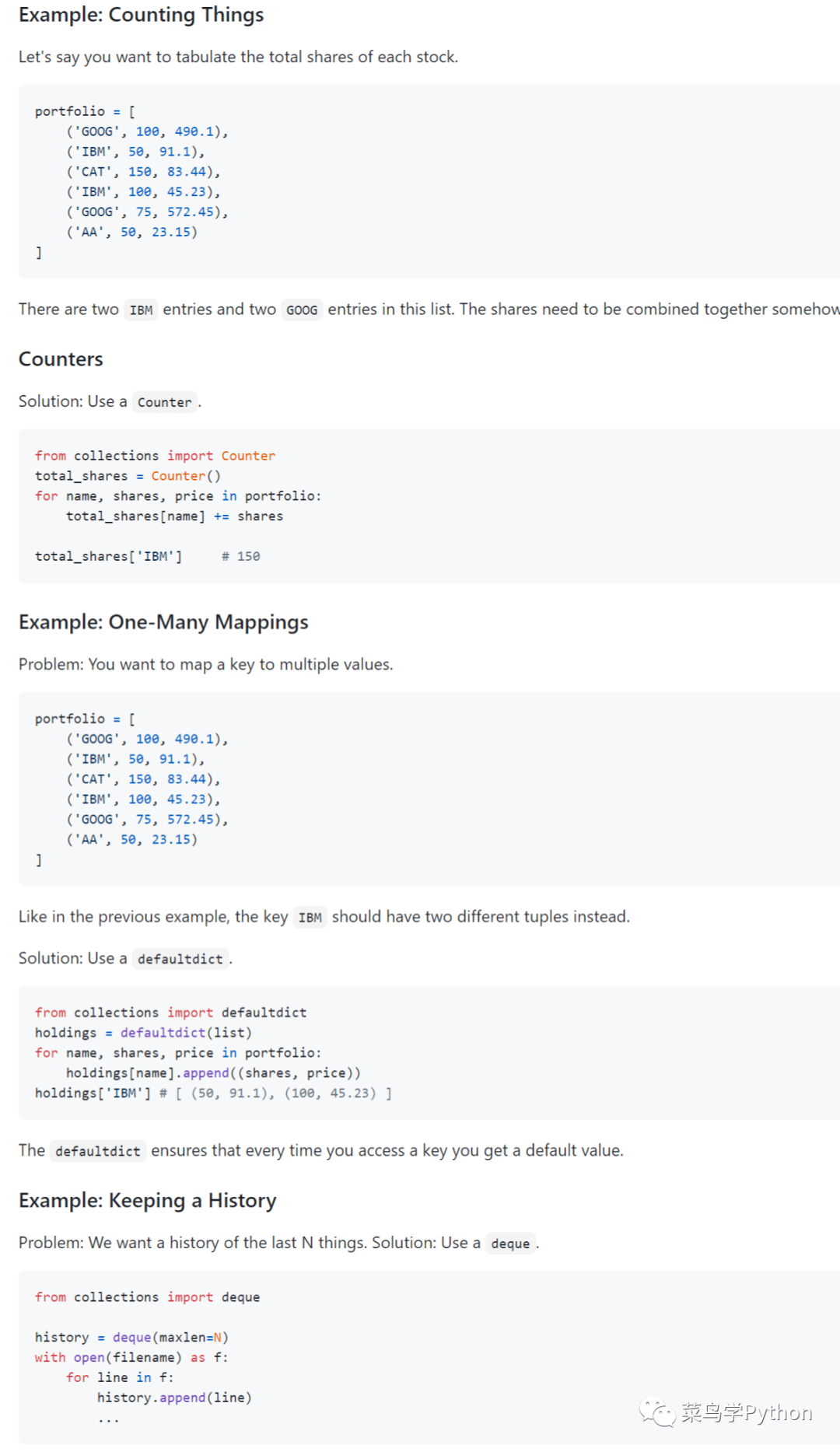Click the inline 'deque' code tag

510,1244
